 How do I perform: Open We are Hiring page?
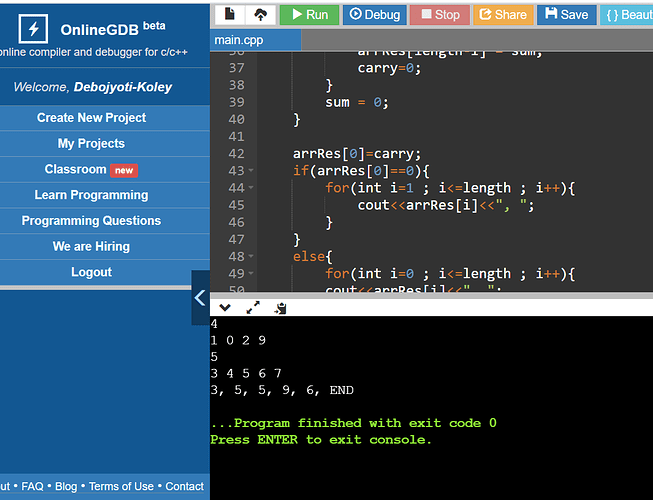(x=91, y=246)
